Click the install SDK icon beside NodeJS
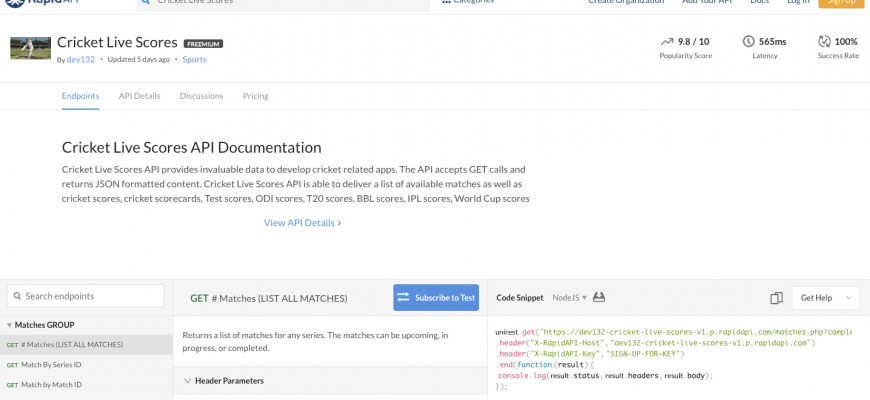Image resolution: width=870 pixels, height=400 pixels. click(x=600, y=298)
